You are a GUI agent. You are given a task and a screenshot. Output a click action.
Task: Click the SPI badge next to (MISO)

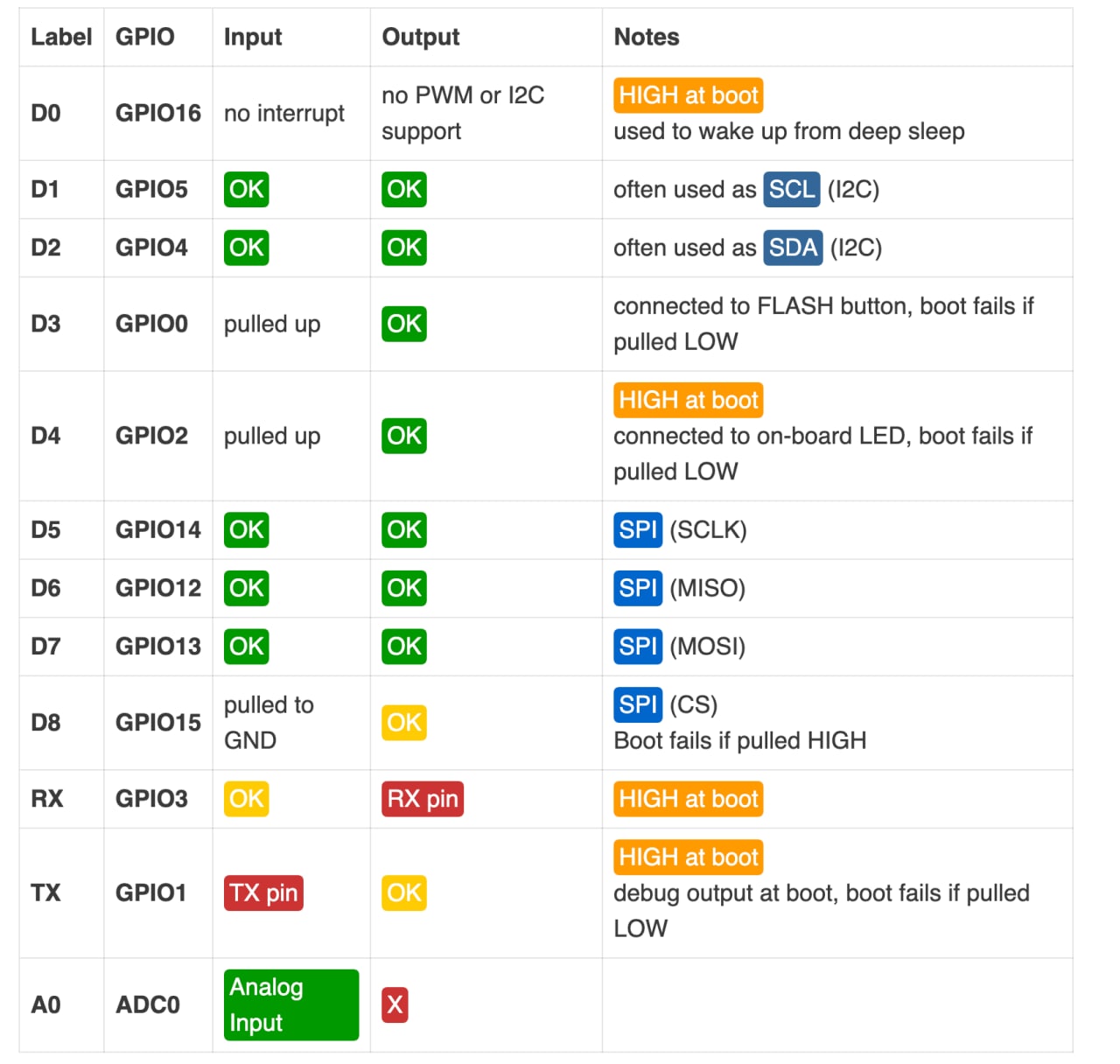638,588
